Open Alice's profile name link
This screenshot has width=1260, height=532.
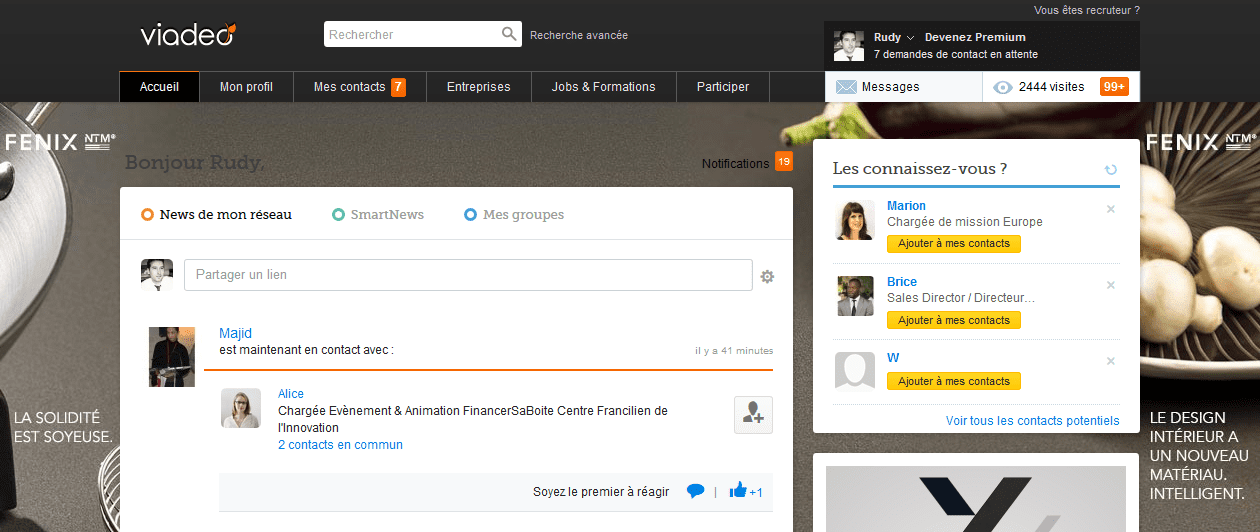(x=291, y=394)
